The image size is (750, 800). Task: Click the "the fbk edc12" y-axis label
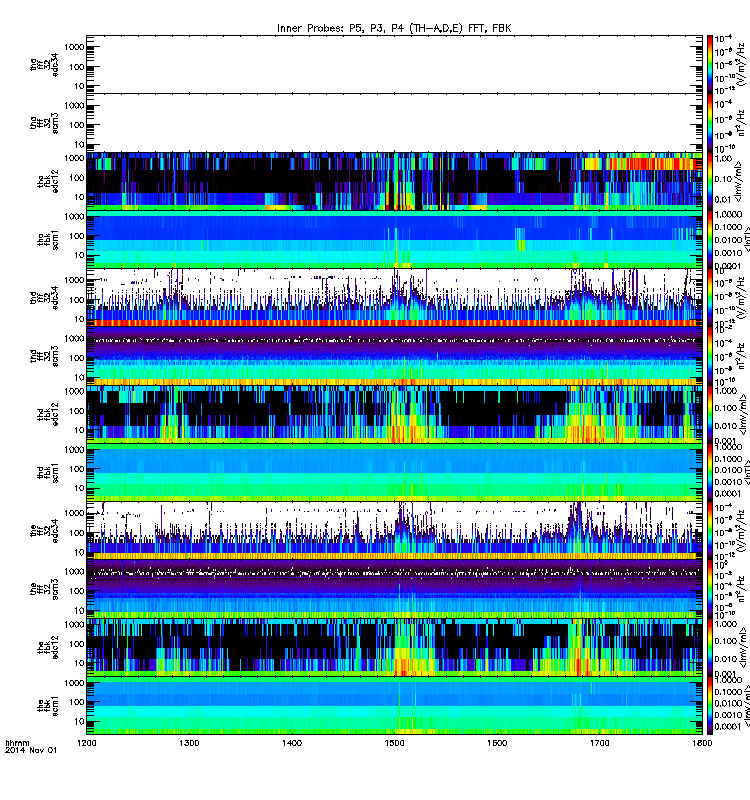click(48, 646)
